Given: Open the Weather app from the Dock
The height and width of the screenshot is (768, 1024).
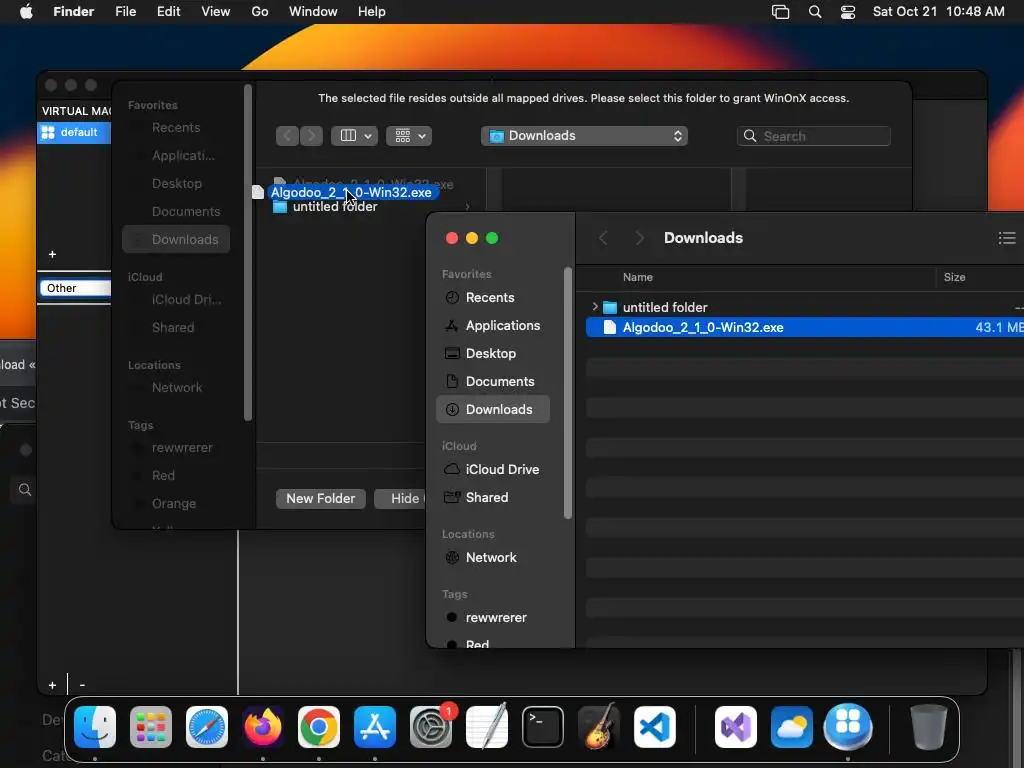Looking at the screenshot, I should pyautogui.click(x=792, y=727).
